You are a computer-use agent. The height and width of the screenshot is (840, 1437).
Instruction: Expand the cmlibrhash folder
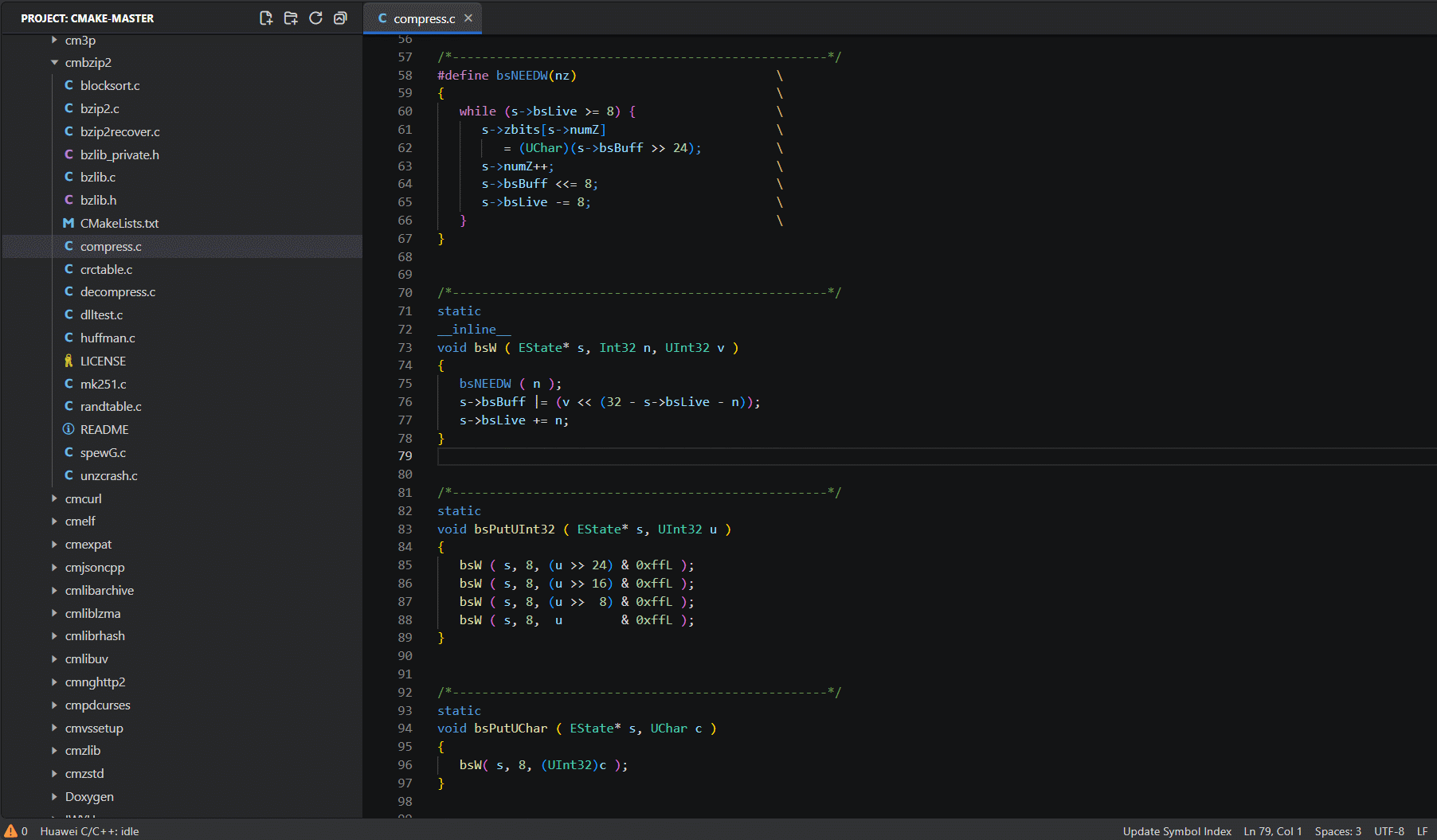[54, 635]
